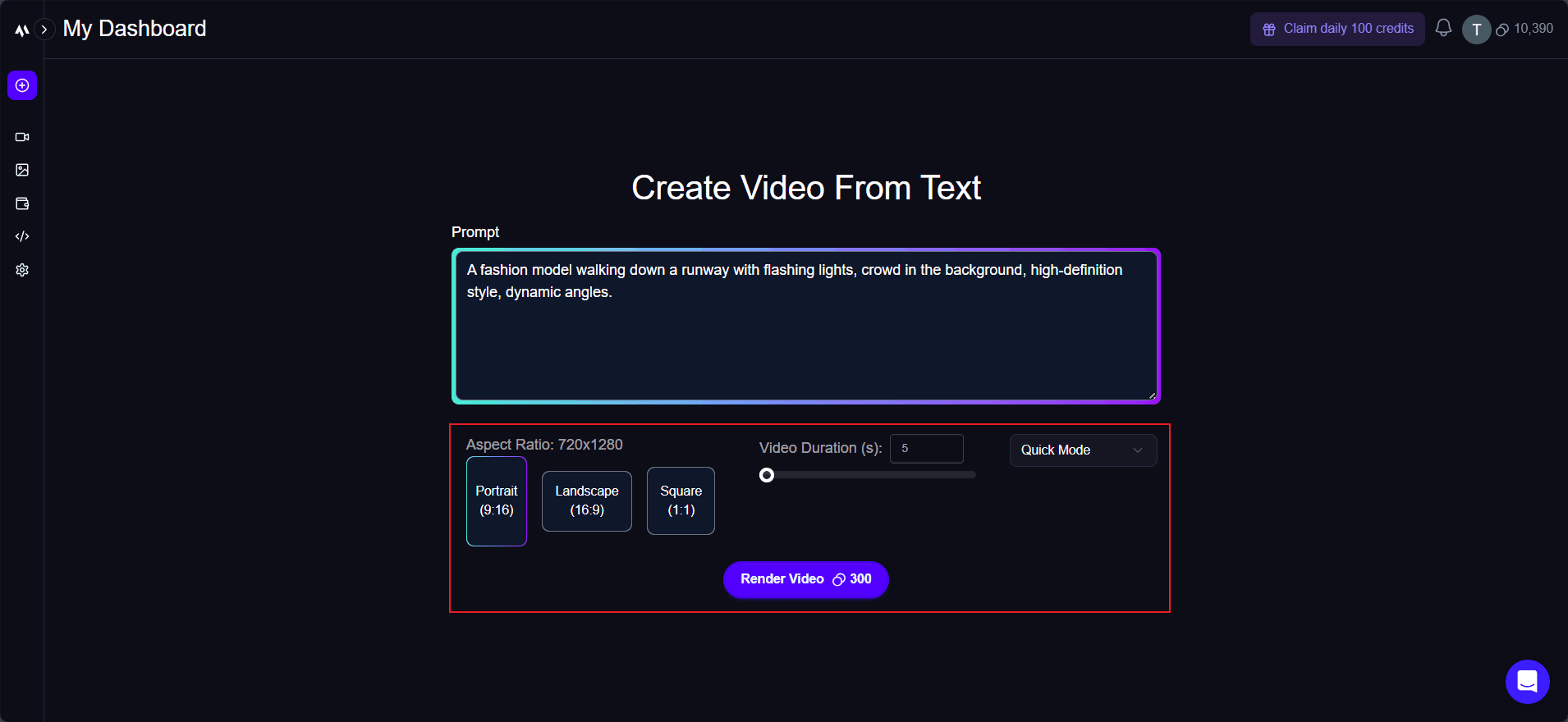This screenshot has height=722, width=1568.
Task: Open the image section in sidebar
Action: point(22,170)
